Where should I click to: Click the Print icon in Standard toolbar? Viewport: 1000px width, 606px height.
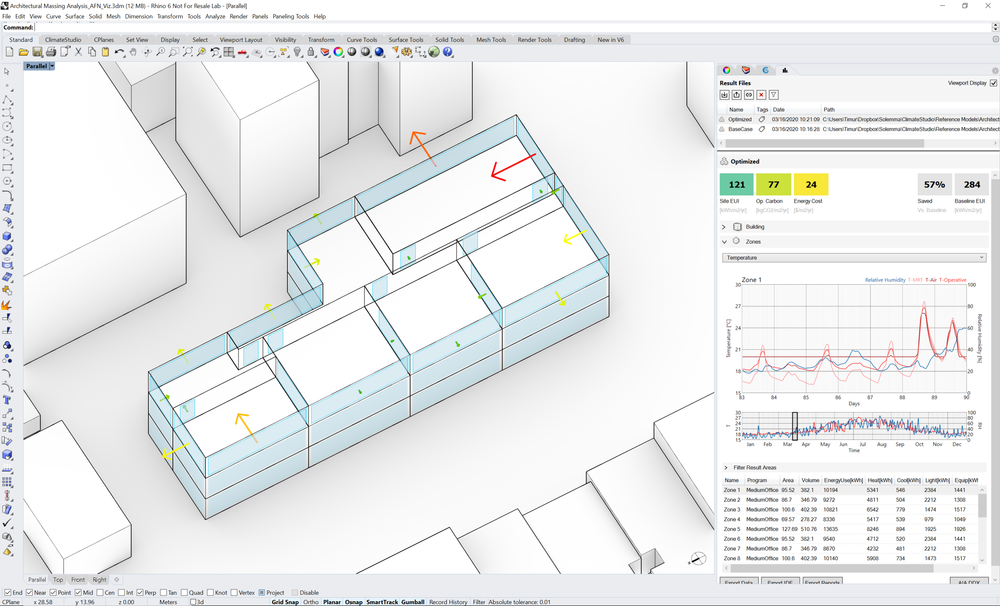click(51, 52)
